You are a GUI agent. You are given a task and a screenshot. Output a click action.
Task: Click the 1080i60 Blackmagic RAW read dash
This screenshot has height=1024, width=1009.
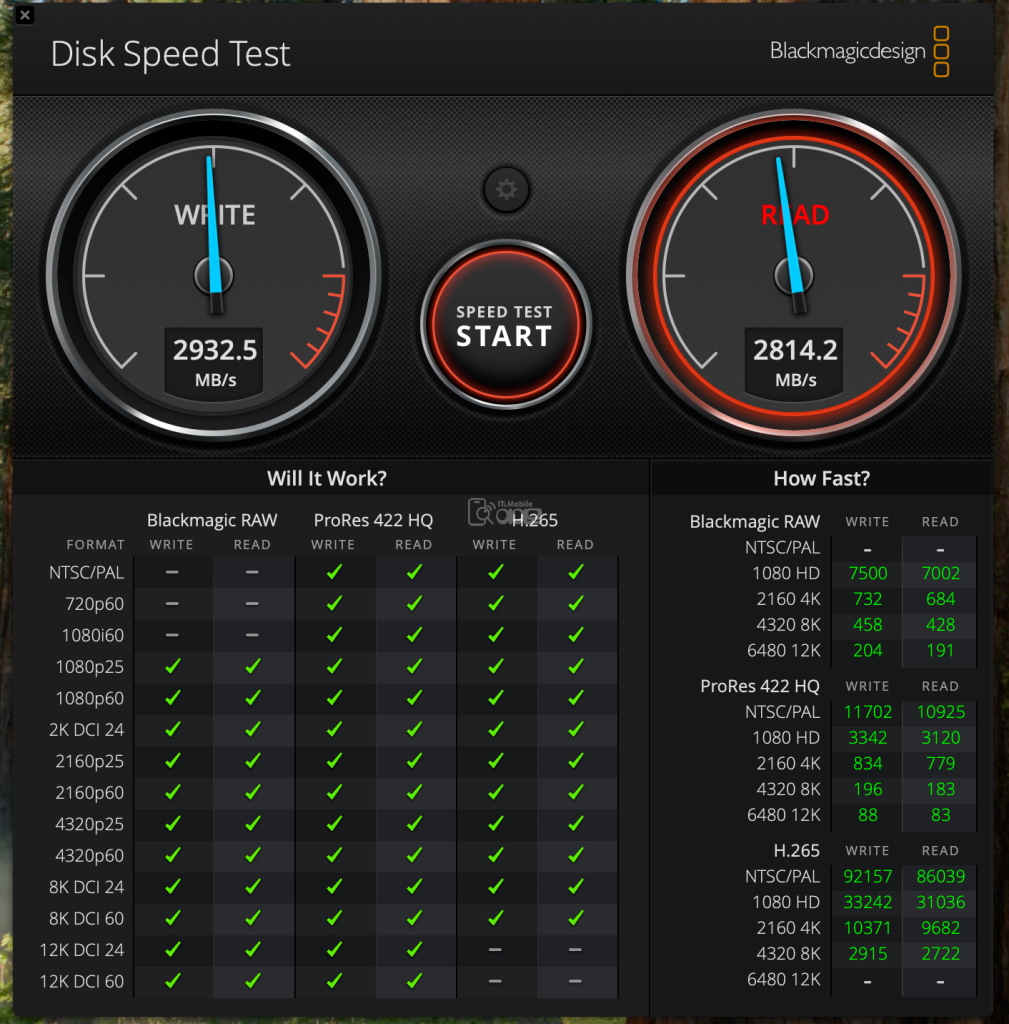(253, 635)
